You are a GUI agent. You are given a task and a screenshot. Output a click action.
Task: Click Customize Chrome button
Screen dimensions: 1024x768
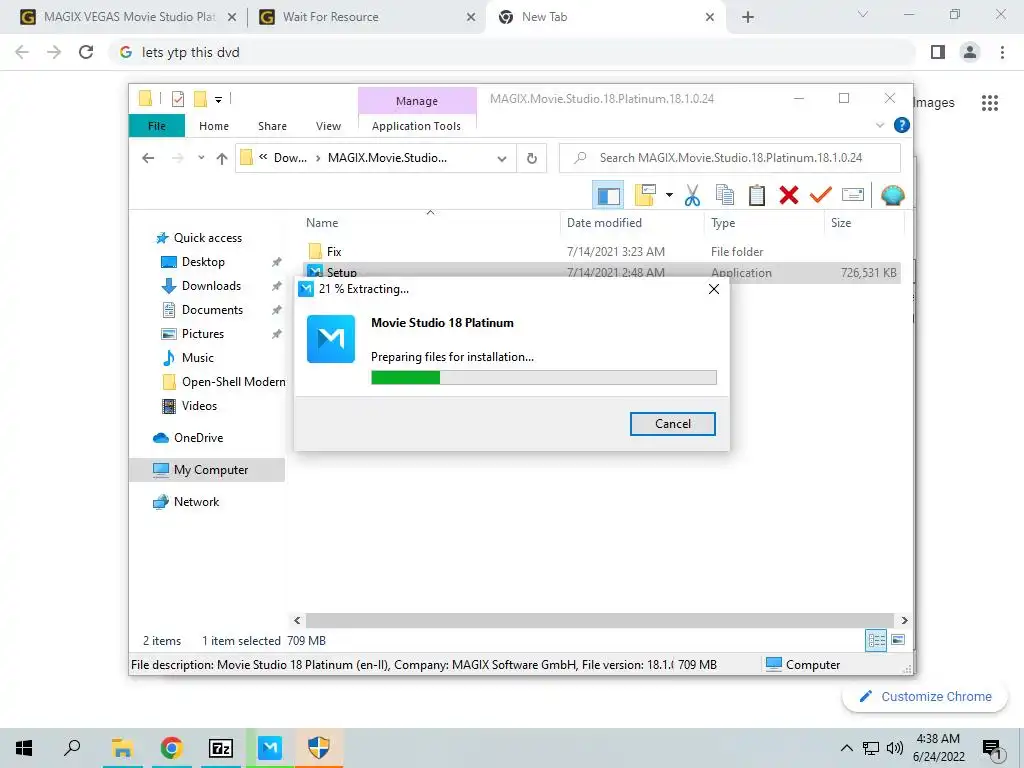point(925,696)
